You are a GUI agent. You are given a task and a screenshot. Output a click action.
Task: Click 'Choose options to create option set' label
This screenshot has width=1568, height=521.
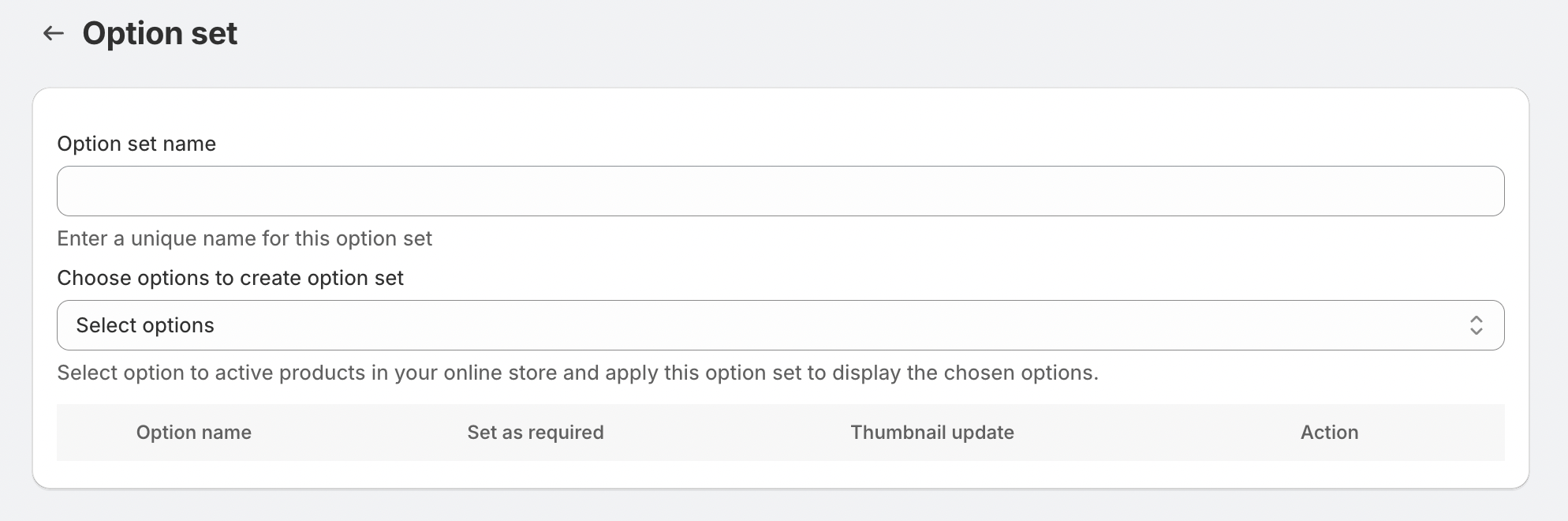coord(230,278)
